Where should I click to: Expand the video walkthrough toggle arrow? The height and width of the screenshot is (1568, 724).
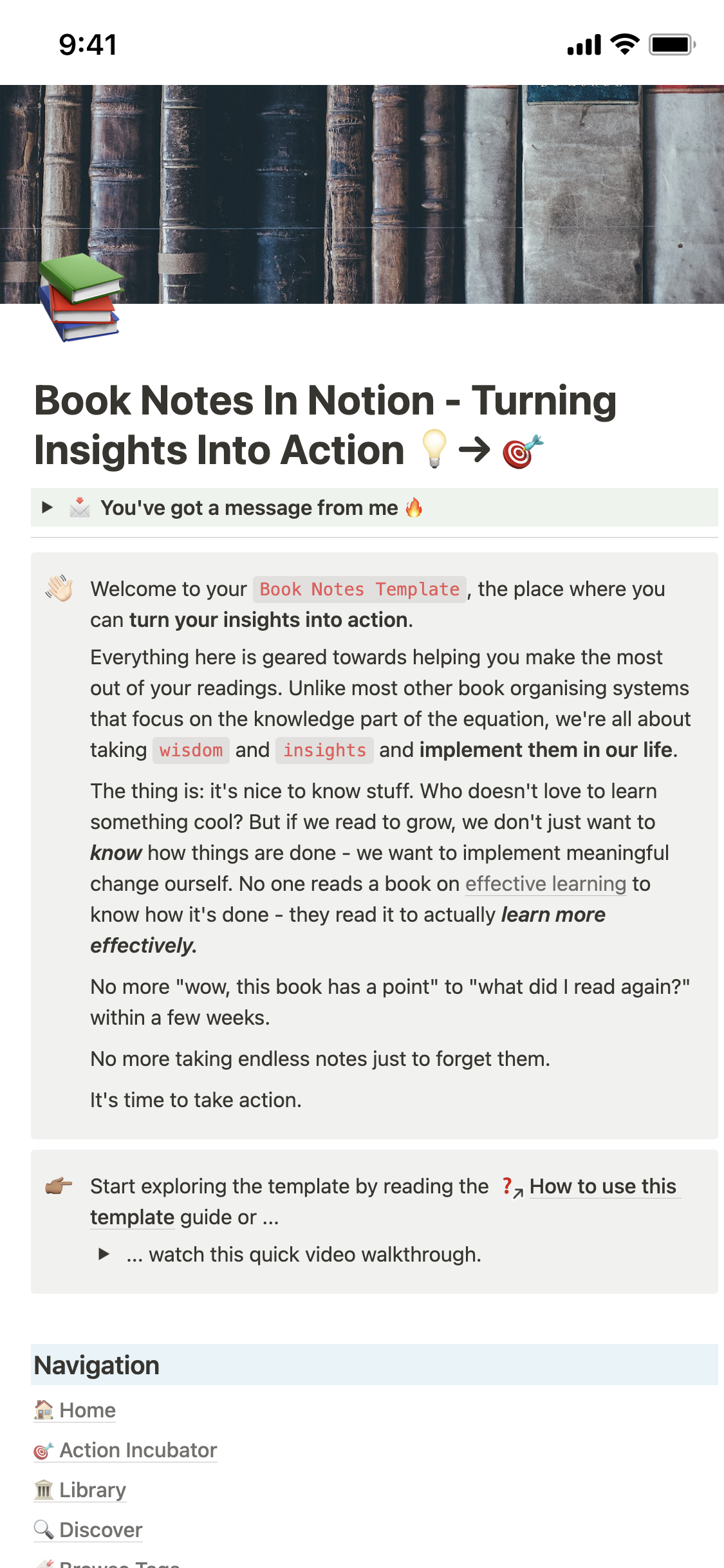click(104, 1254)
